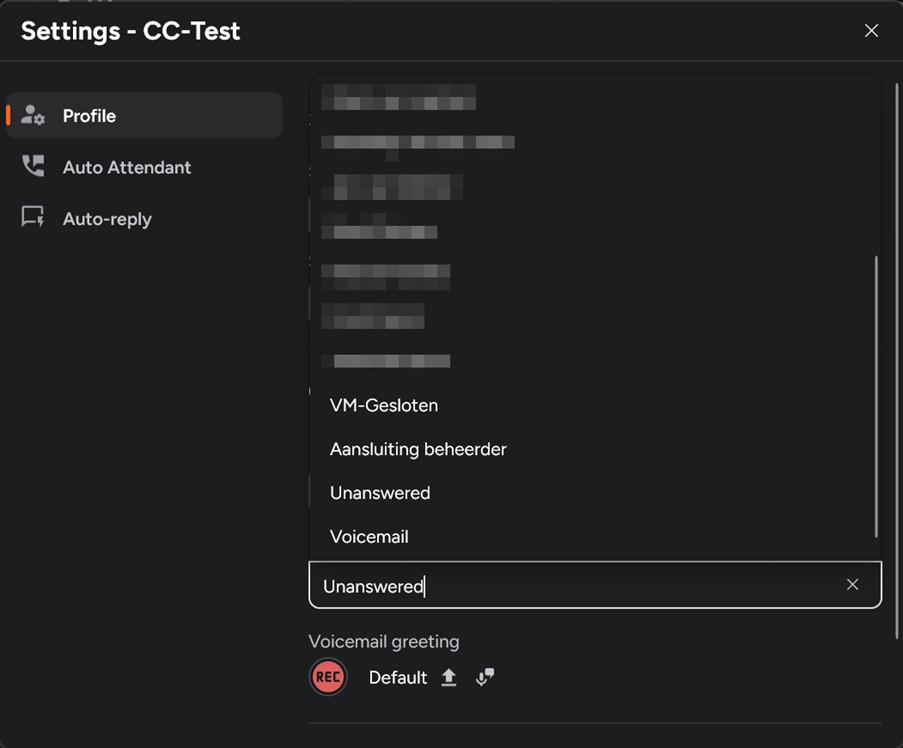Open the Auto Attendant settings tab
The image size is (903, 748).
pyautogui.click(x=127, y=167)
